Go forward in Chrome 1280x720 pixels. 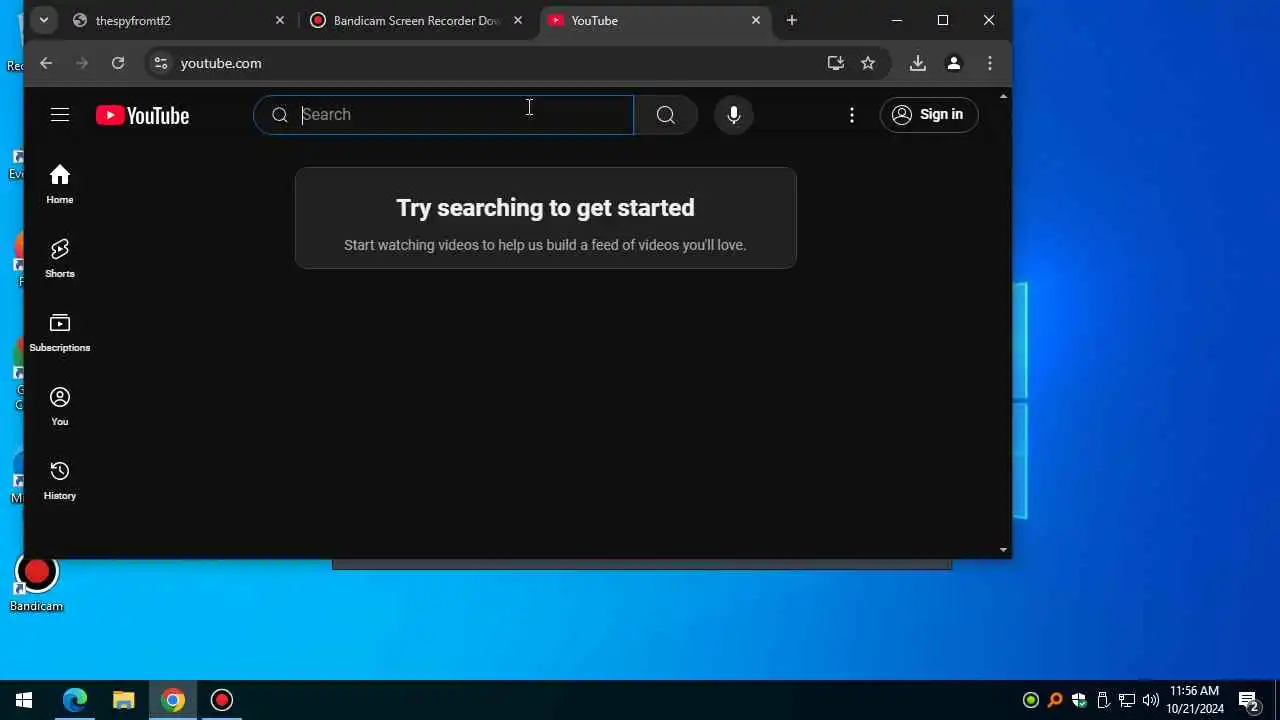coord(82,63)
